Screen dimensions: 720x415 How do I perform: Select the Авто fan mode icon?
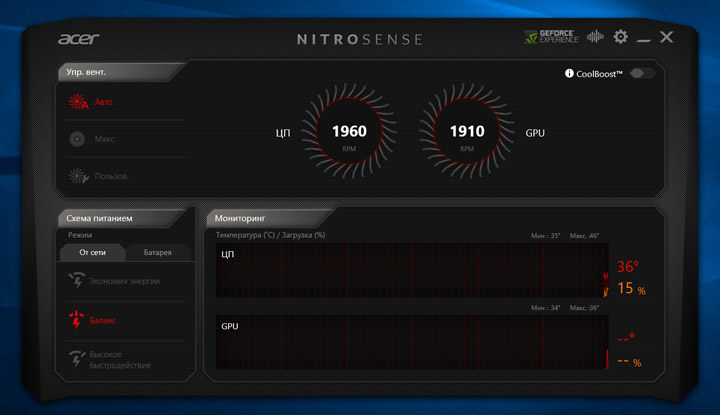coord(78,101)
